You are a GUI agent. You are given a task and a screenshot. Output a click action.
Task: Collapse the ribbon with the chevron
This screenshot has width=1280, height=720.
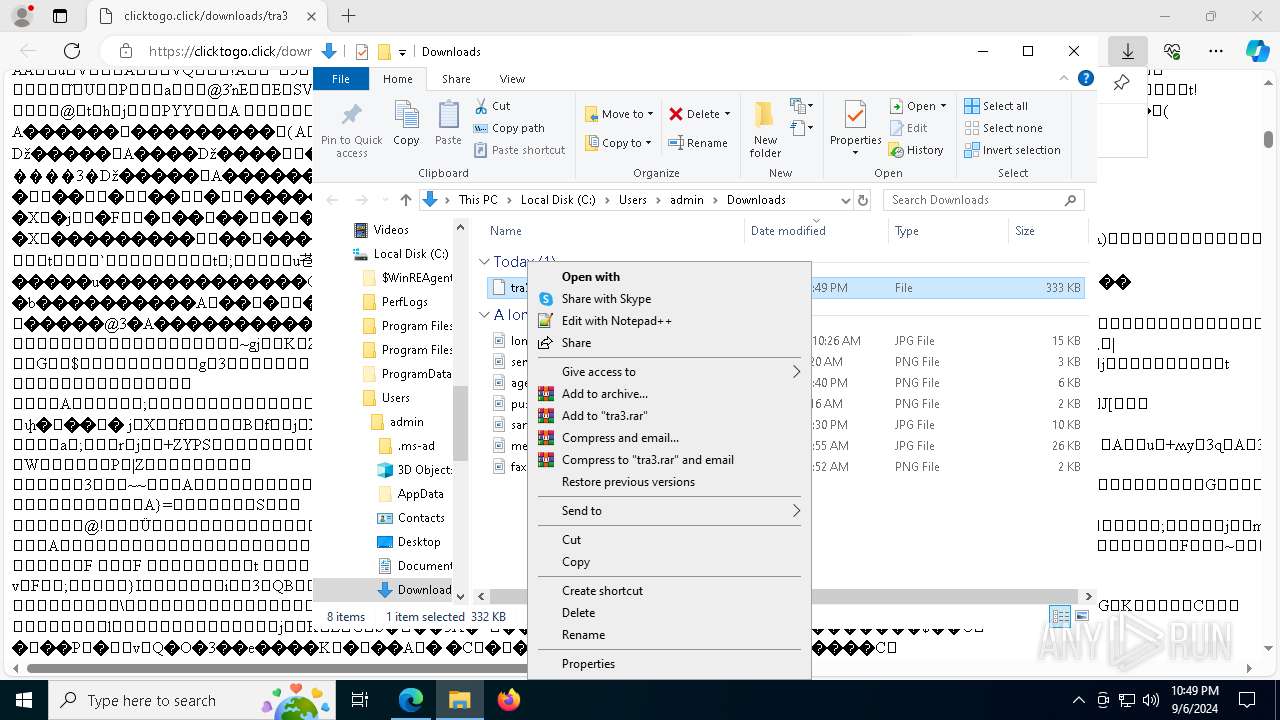[x=1064, y=79]
